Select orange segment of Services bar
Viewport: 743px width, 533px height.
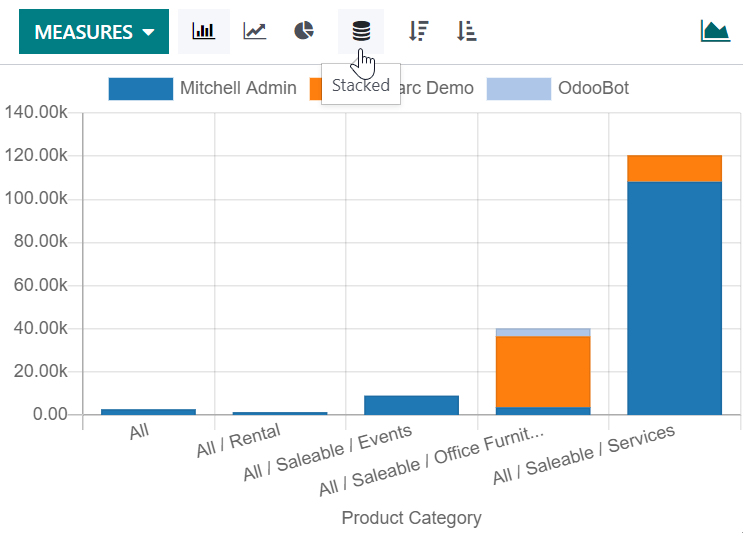(674, 168)
